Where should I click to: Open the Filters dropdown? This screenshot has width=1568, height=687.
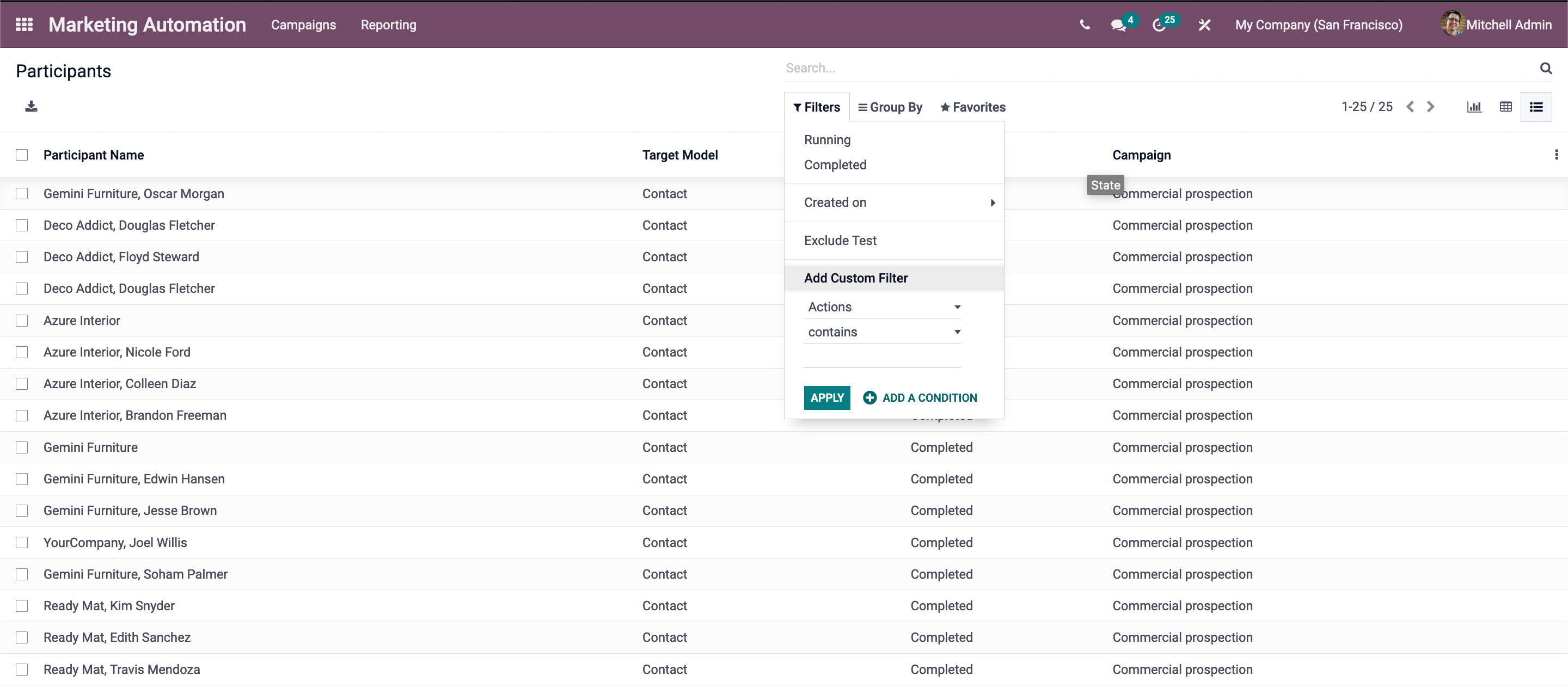816,107
